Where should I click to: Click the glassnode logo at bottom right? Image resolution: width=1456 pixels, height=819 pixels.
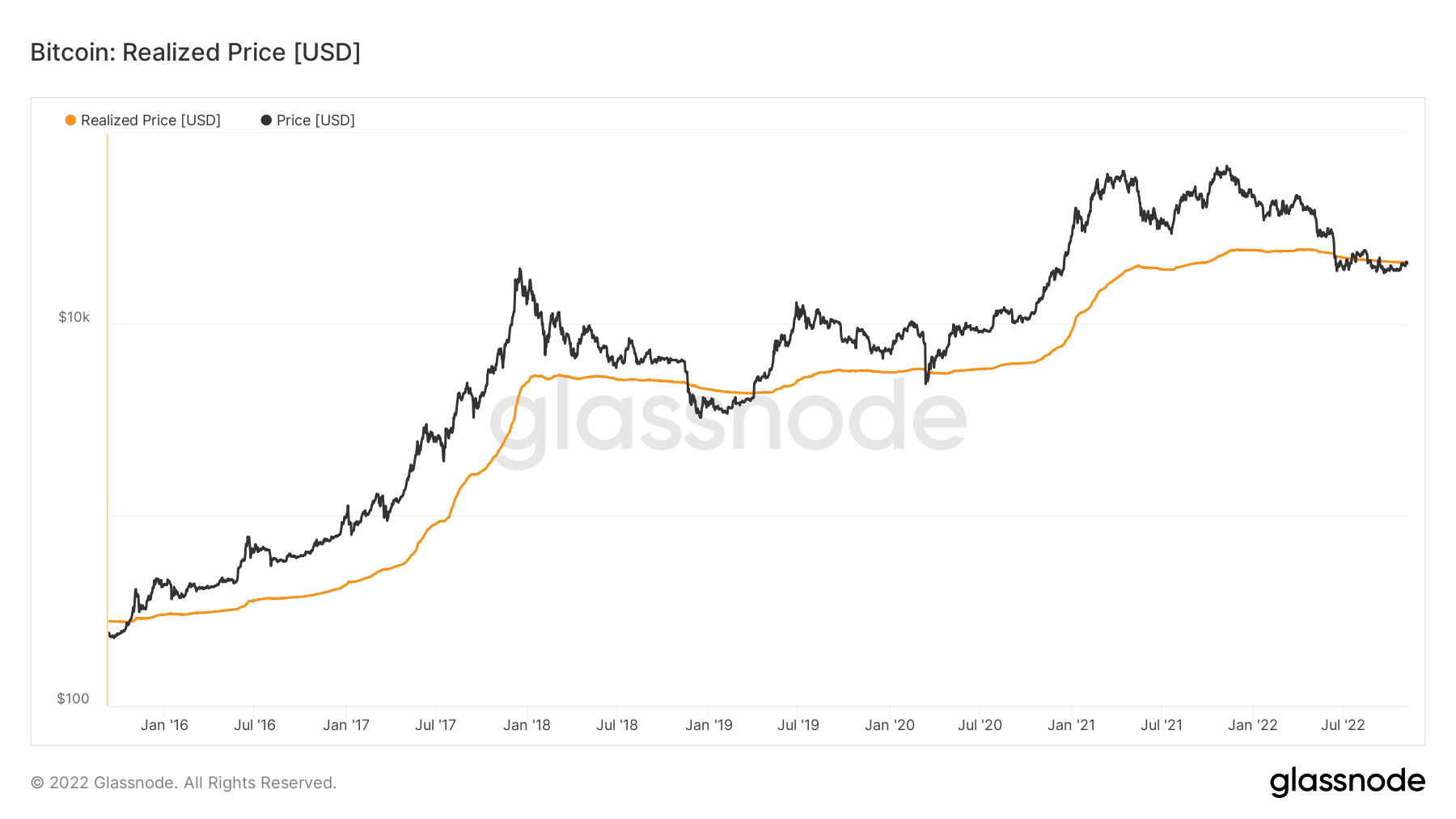point(1347,782)
